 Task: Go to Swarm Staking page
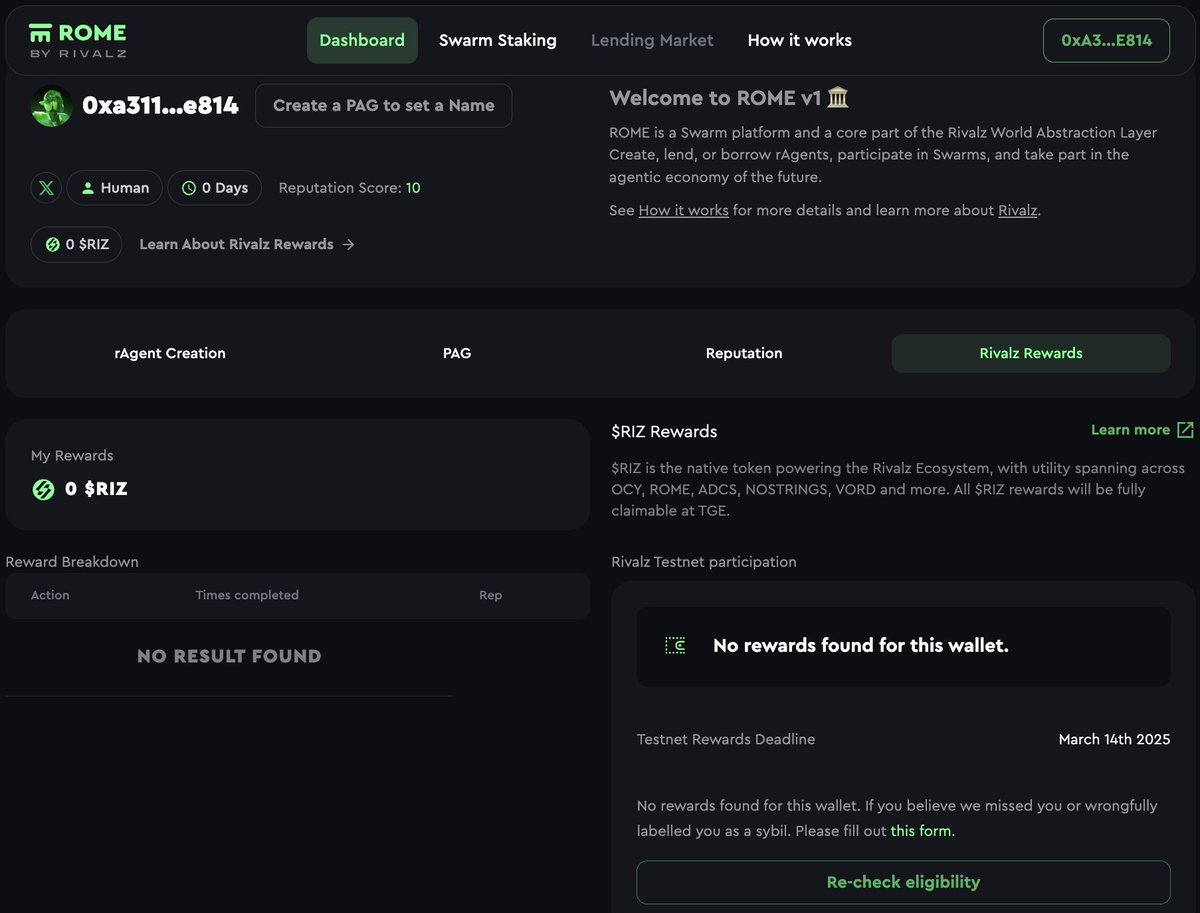point(498,40)
